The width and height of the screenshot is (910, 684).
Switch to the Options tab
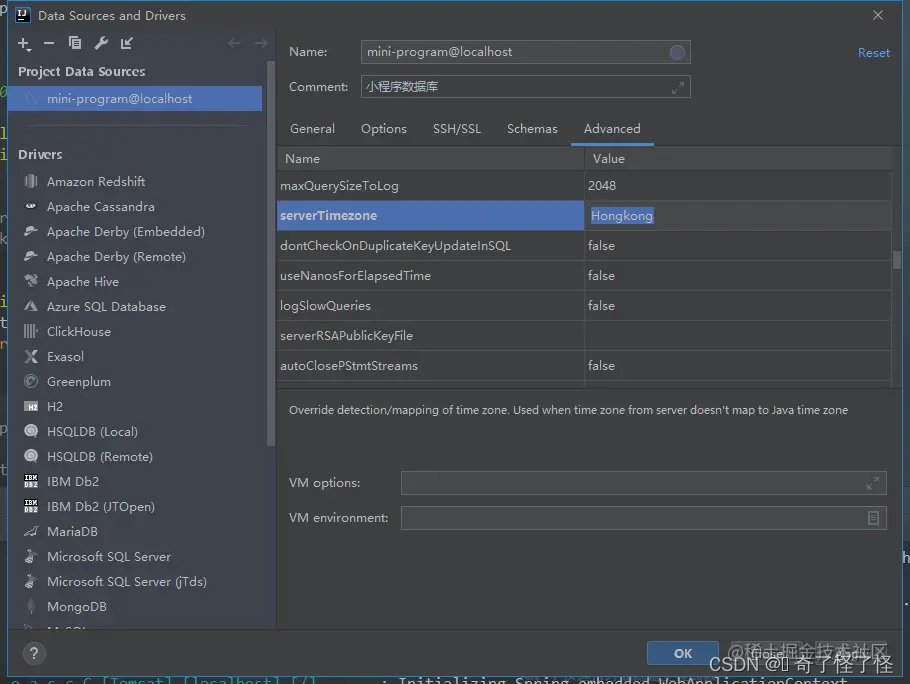pyautogui.click(x=384, y=129)
